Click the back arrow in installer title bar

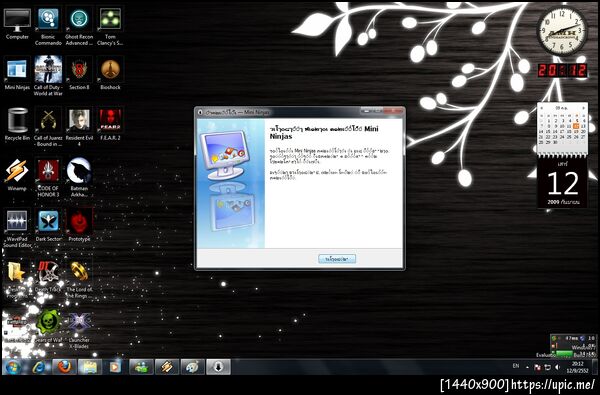pos(200,113)
